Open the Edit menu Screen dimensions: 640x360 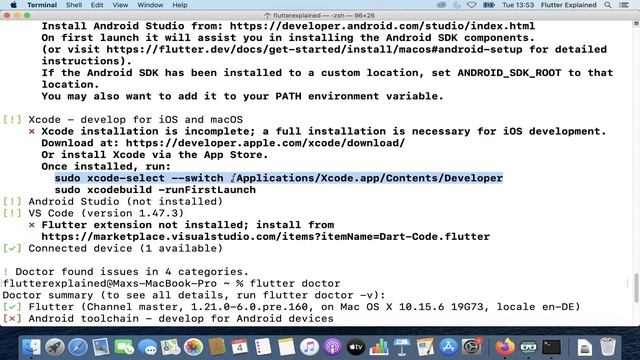[97, 5]
